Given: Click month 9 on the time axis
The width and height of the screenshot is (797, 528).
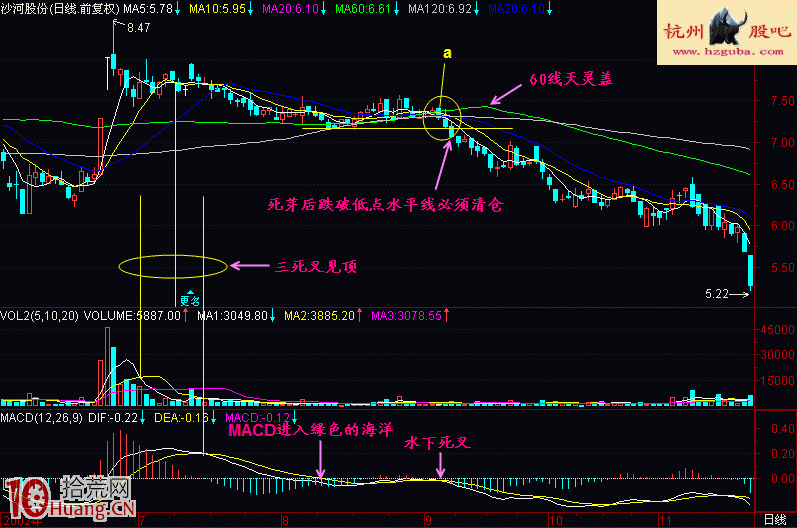Looking at the screenshot, I should 428,521.
